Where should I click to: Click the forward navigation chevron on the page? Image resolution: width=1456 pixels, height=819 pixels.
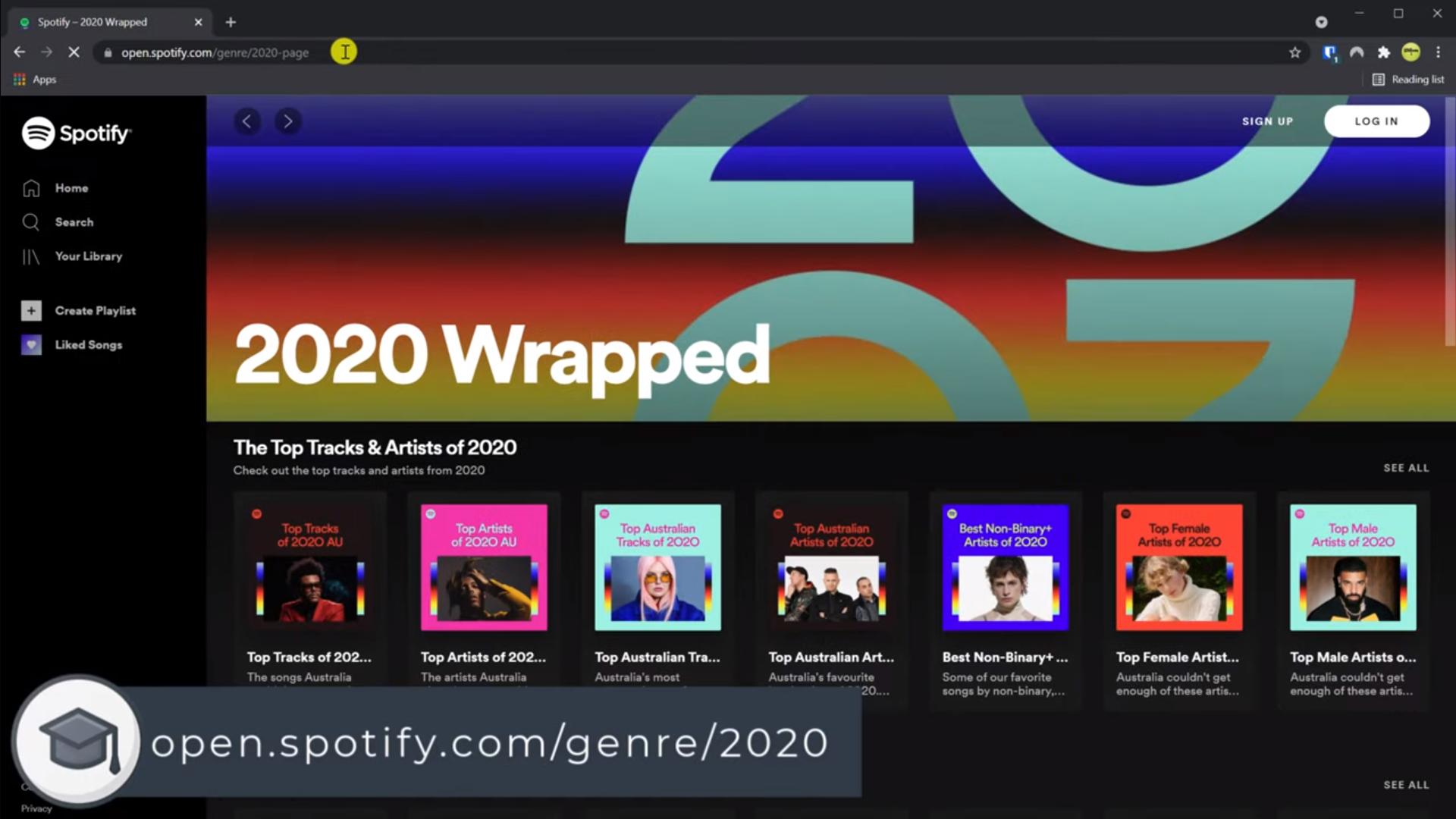(x=287, y=121)
